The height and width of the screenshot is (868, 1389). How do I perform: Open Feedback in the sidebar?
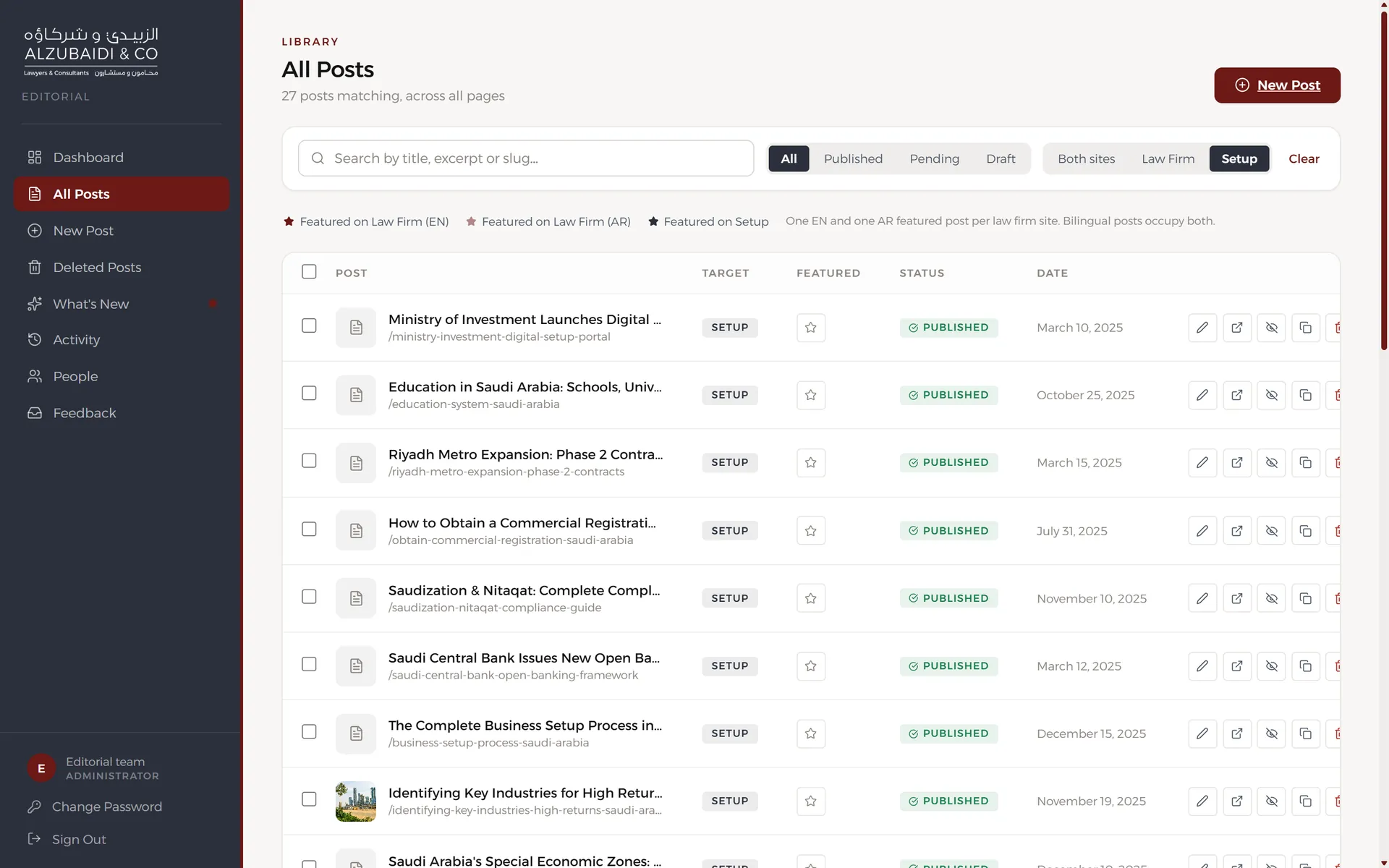[122, 413]
